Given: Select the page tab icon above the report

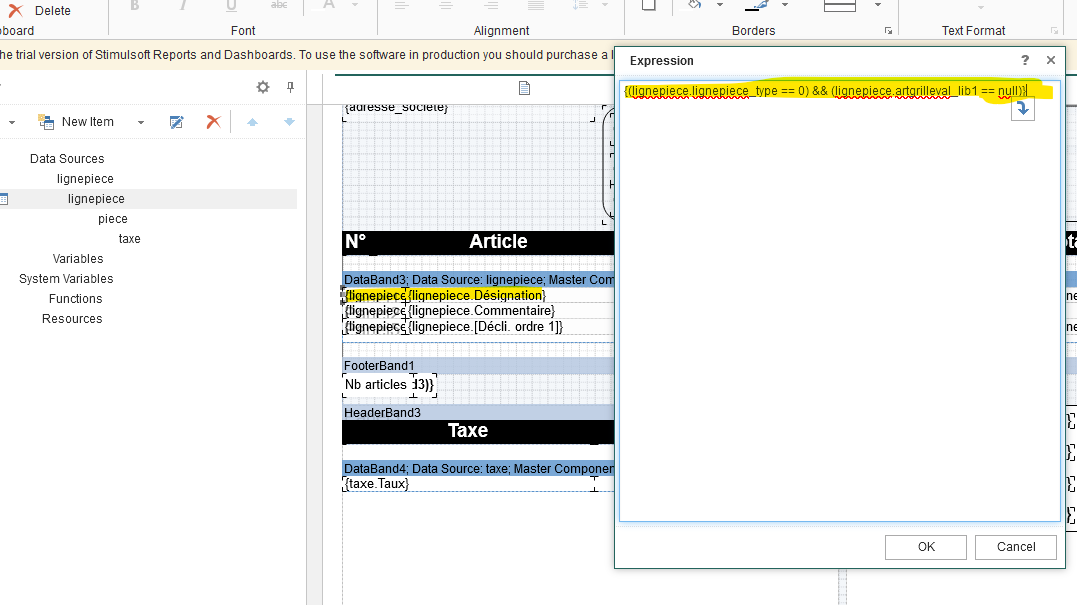Looking at the screenshot, I should tap(524, 88).
